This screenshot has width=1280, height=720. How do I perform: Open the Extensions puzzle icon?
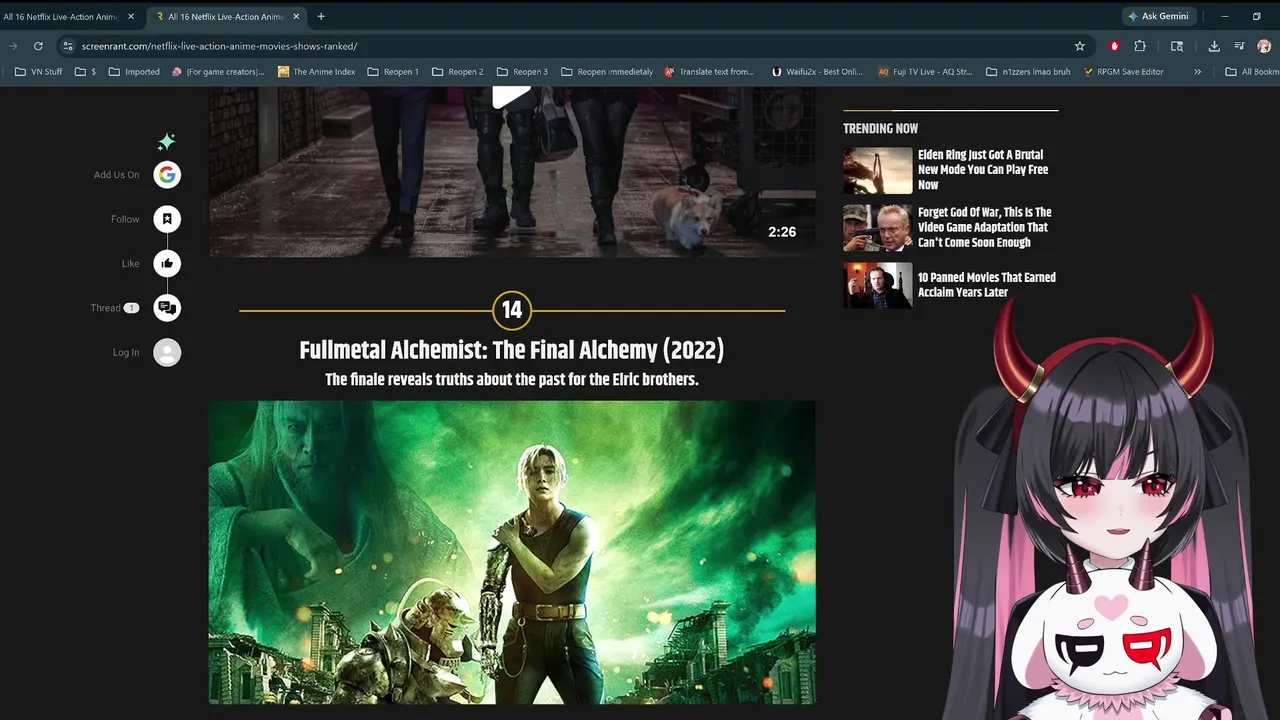click(x=1140, y=46)
